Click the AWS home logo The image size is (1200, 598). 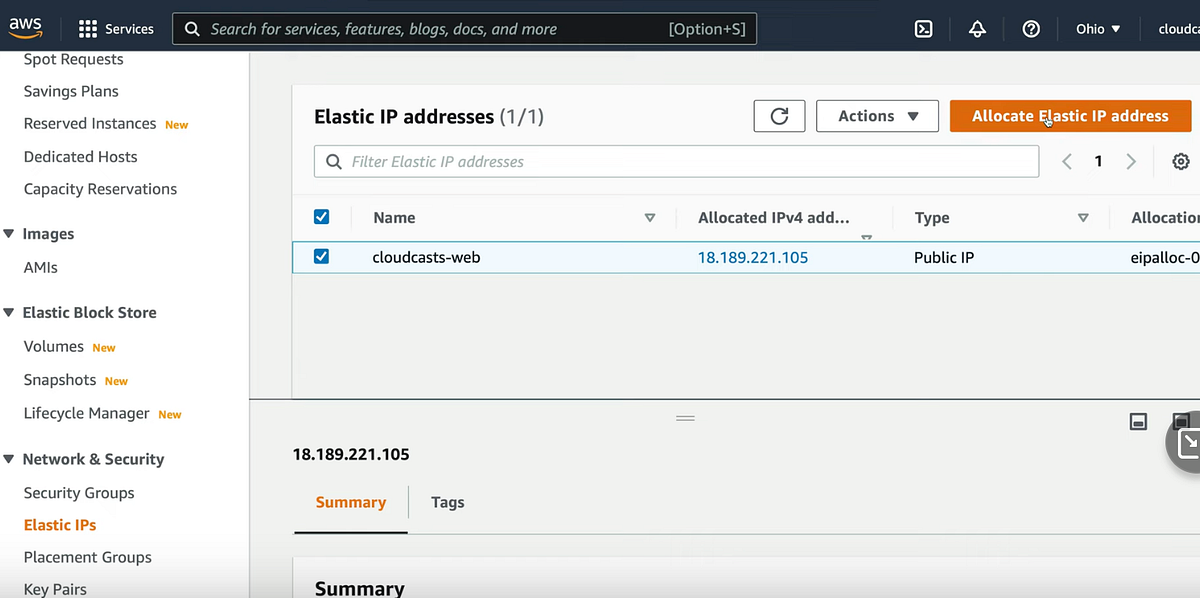pos(25,27)
